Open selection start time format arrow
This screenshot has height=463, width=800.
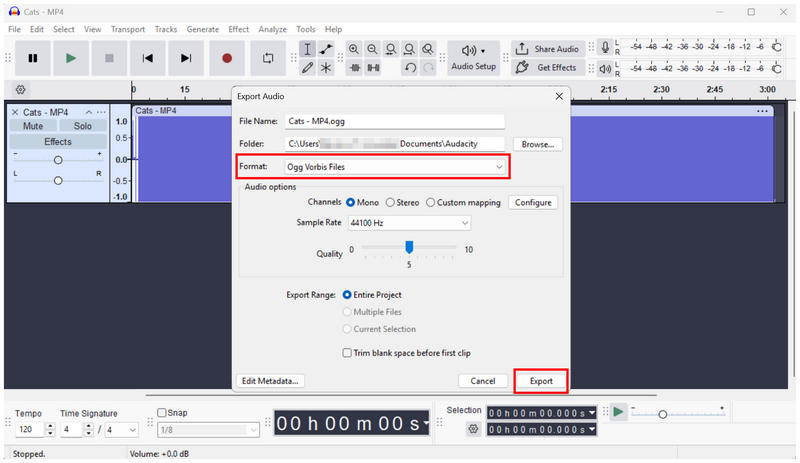(592, 412)
